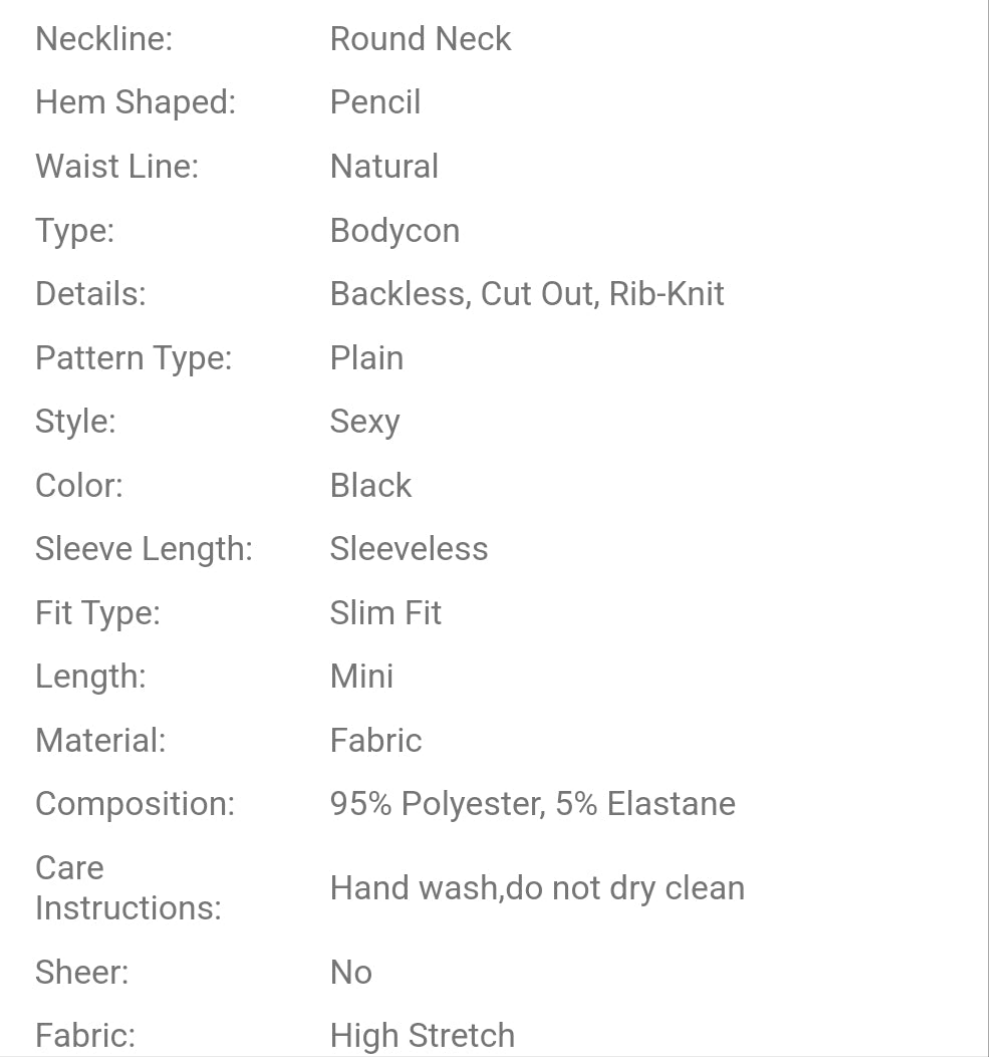This screenshot has height=1057, width=989.
Task: Click the 'High Stretch' fabric value
Action: pyautogui.click(x=423, y=1036)
